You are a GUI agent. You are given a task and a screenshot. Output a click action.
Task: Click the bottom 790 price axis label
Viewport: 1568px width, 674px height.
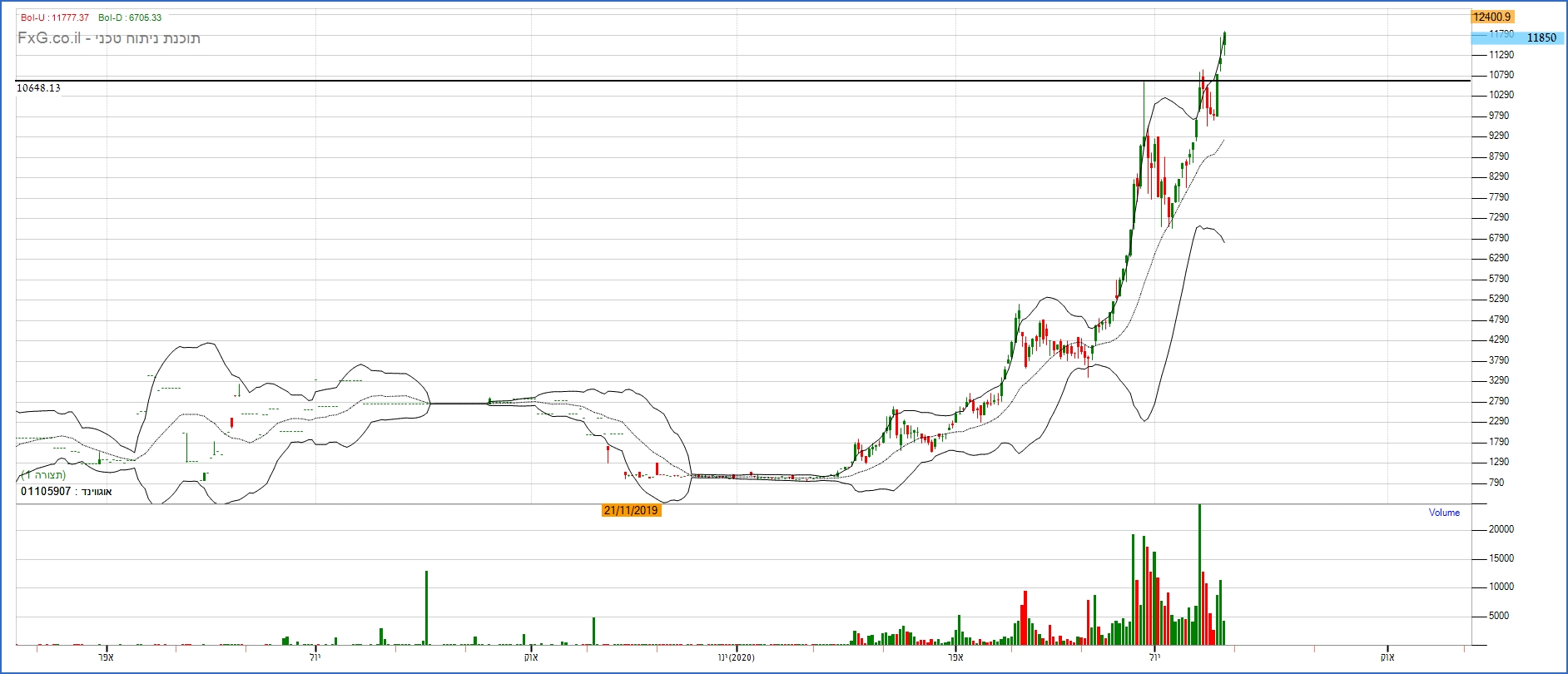[1496, 483]
